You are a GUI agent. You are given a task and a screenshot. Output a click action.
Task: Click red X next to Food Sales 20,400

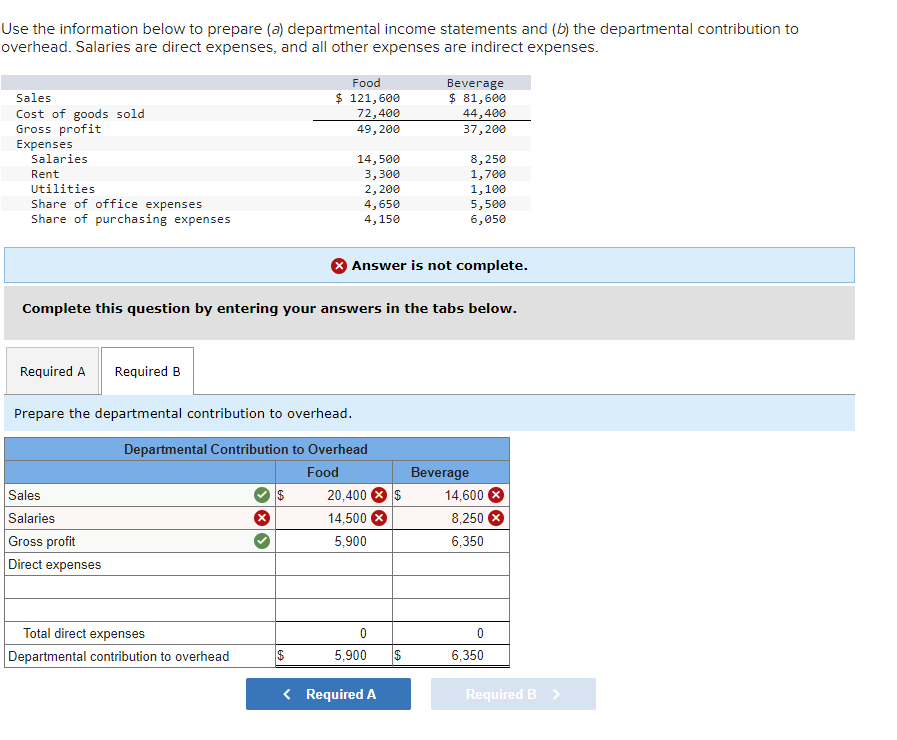click(x=377, y=495)
